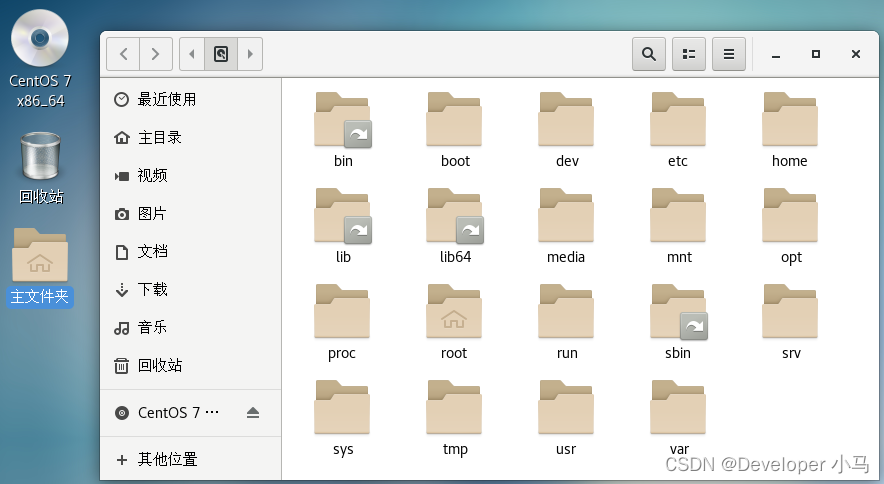
Task: Open Trash (回收站) in the sidebar
Action: [191, 366]
